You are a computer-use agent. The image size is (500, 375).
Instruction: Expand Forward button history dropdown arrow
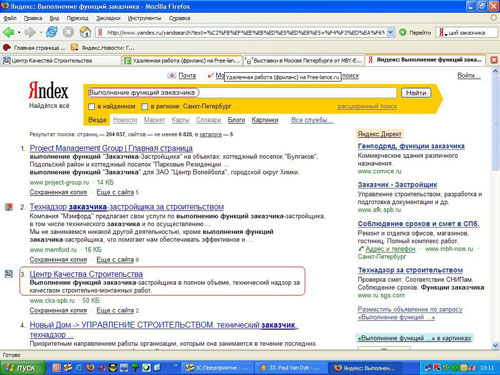coord(41,33)
